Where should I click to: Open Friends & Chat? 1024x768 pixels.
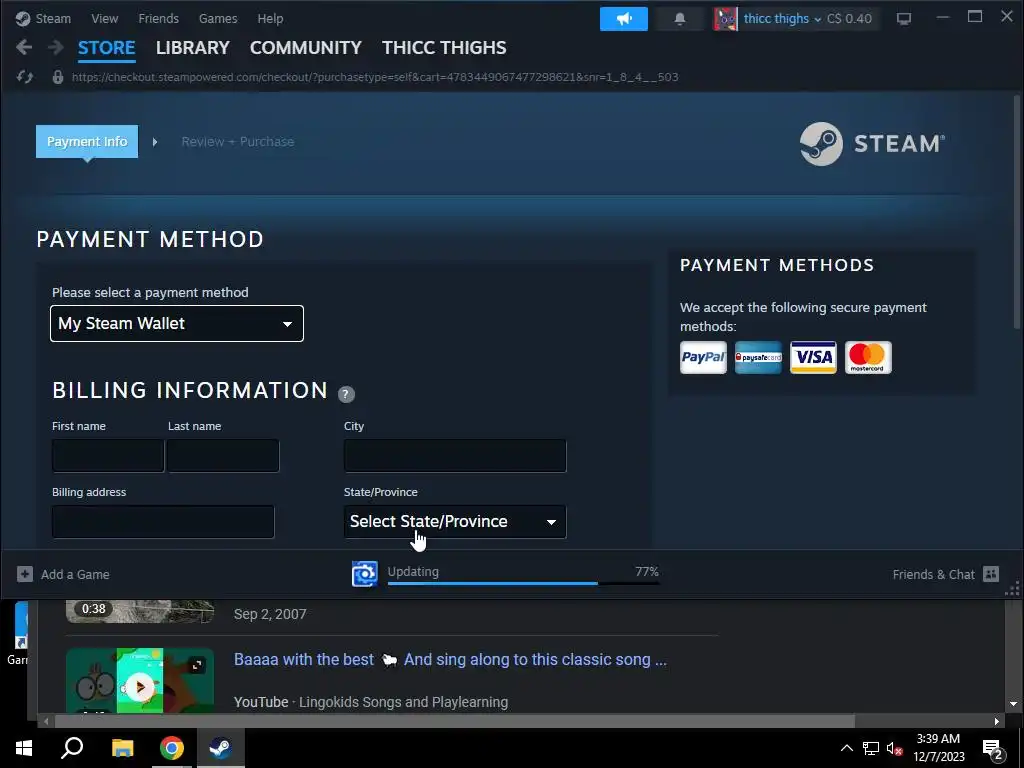[933, 575]
